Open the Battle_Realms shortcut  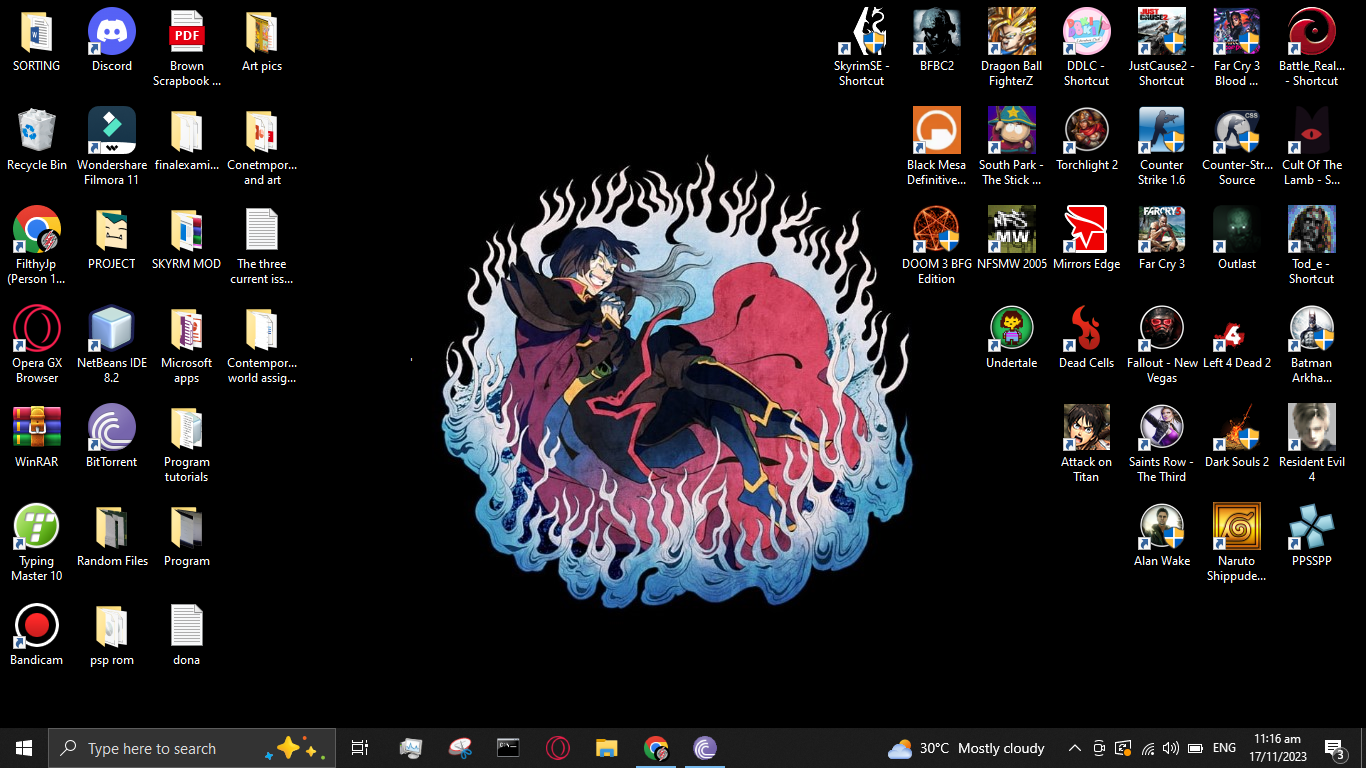[x=1312, y=47]
